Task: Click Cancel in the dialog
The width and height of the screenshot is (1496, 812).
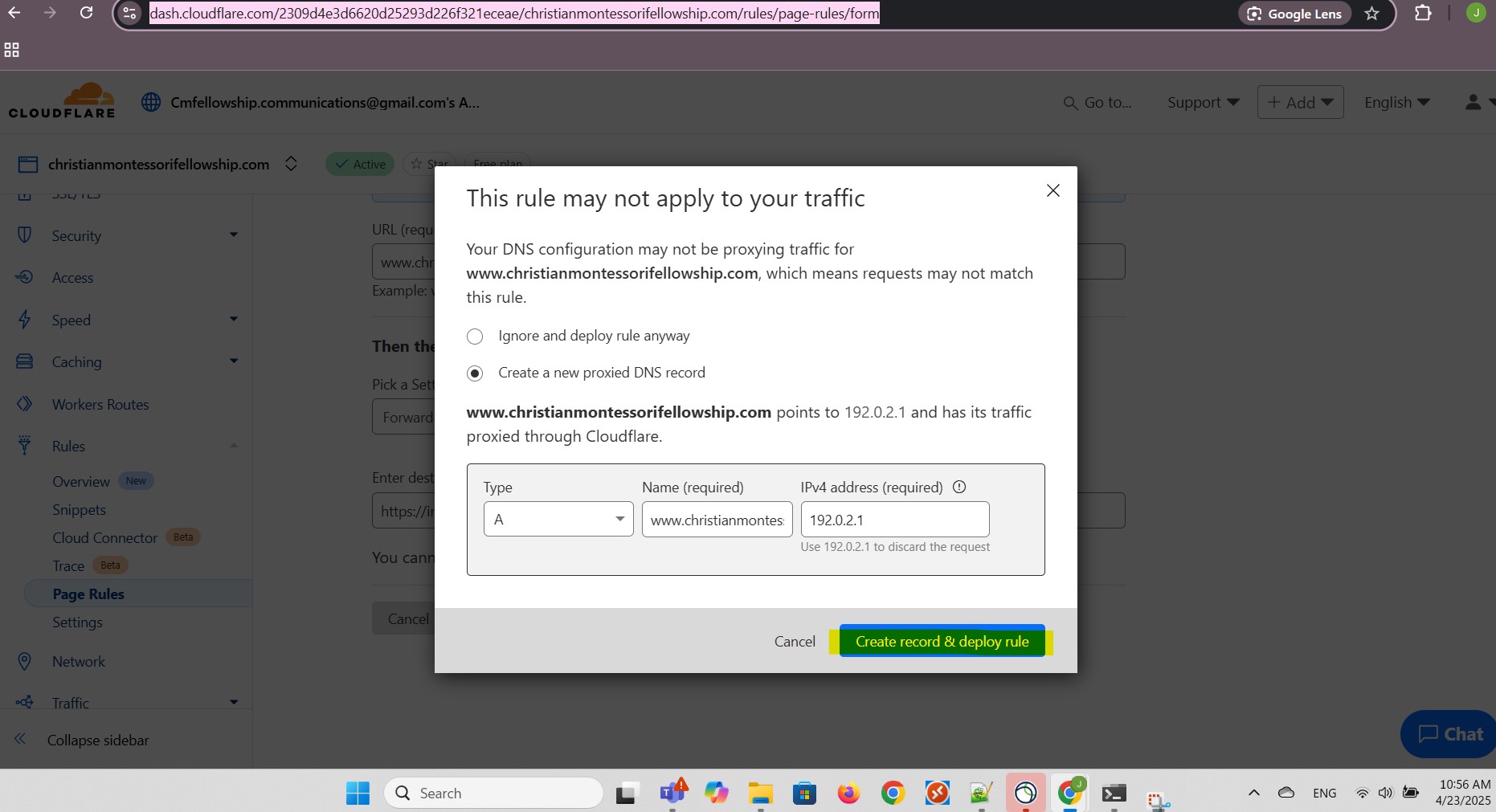Action: 795,641
